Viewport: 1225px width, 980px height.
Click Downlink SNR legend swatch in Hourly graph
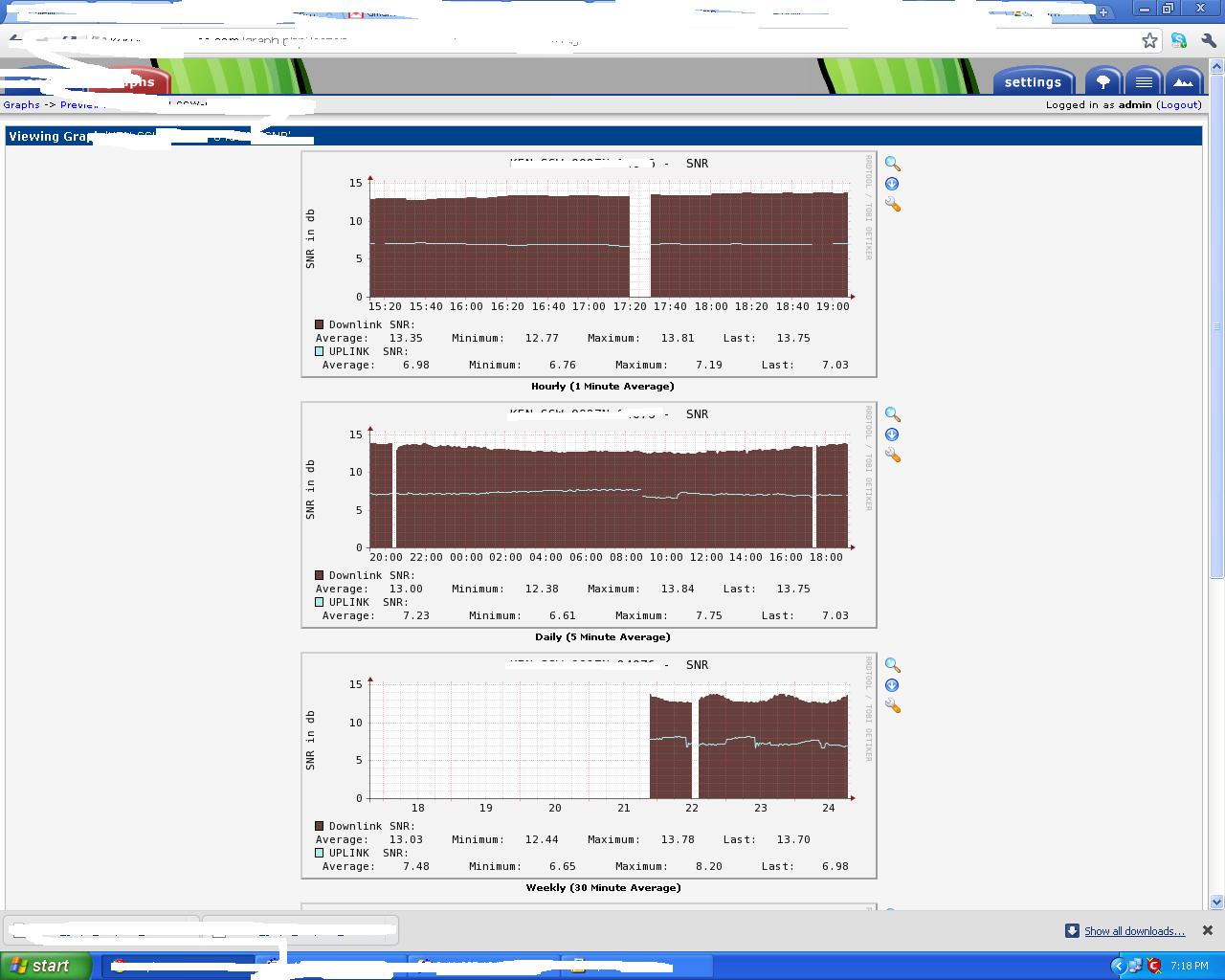(320, 324)
